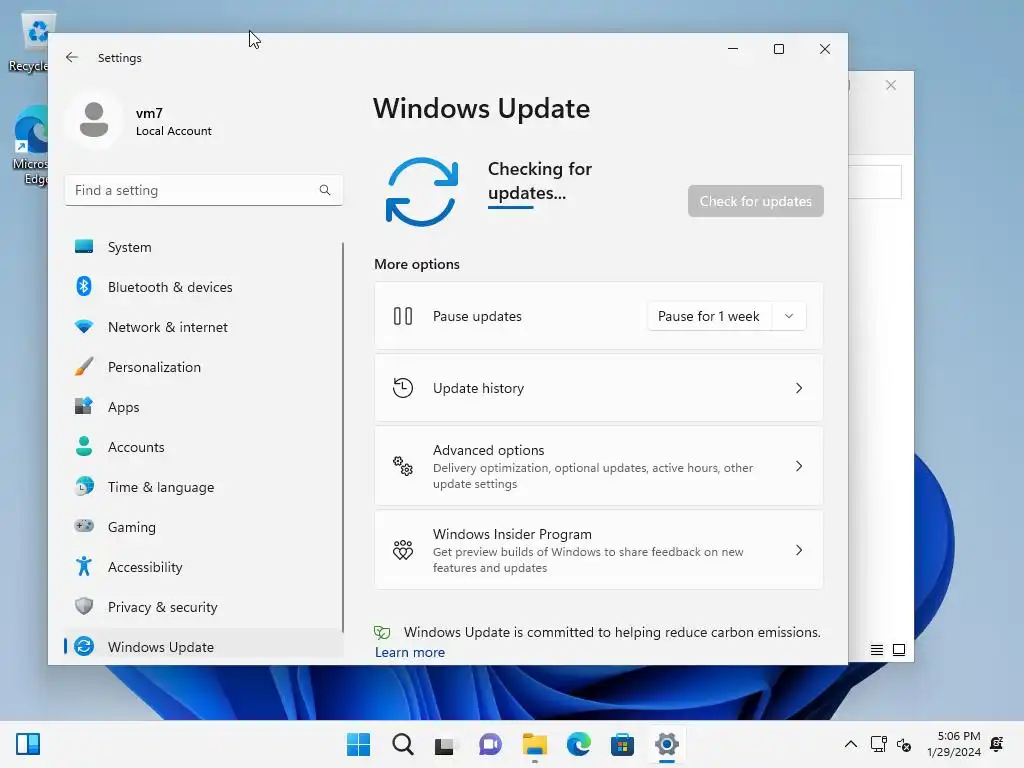Click the large view icon in background window
Viewport: 1024px width, 768px height.
coord(899,650)
